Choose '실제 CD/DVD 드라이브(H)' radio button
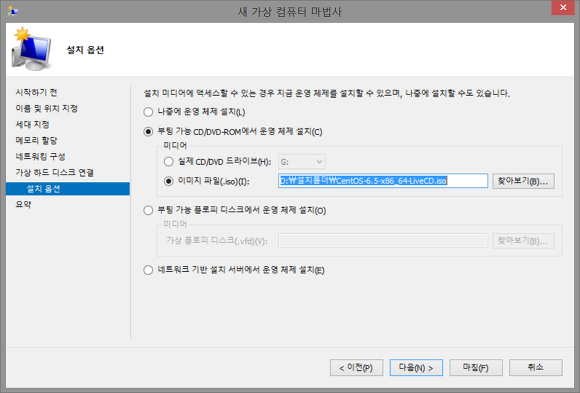The height and width of the screenshot is (393, 580). [x=169, y=162]
